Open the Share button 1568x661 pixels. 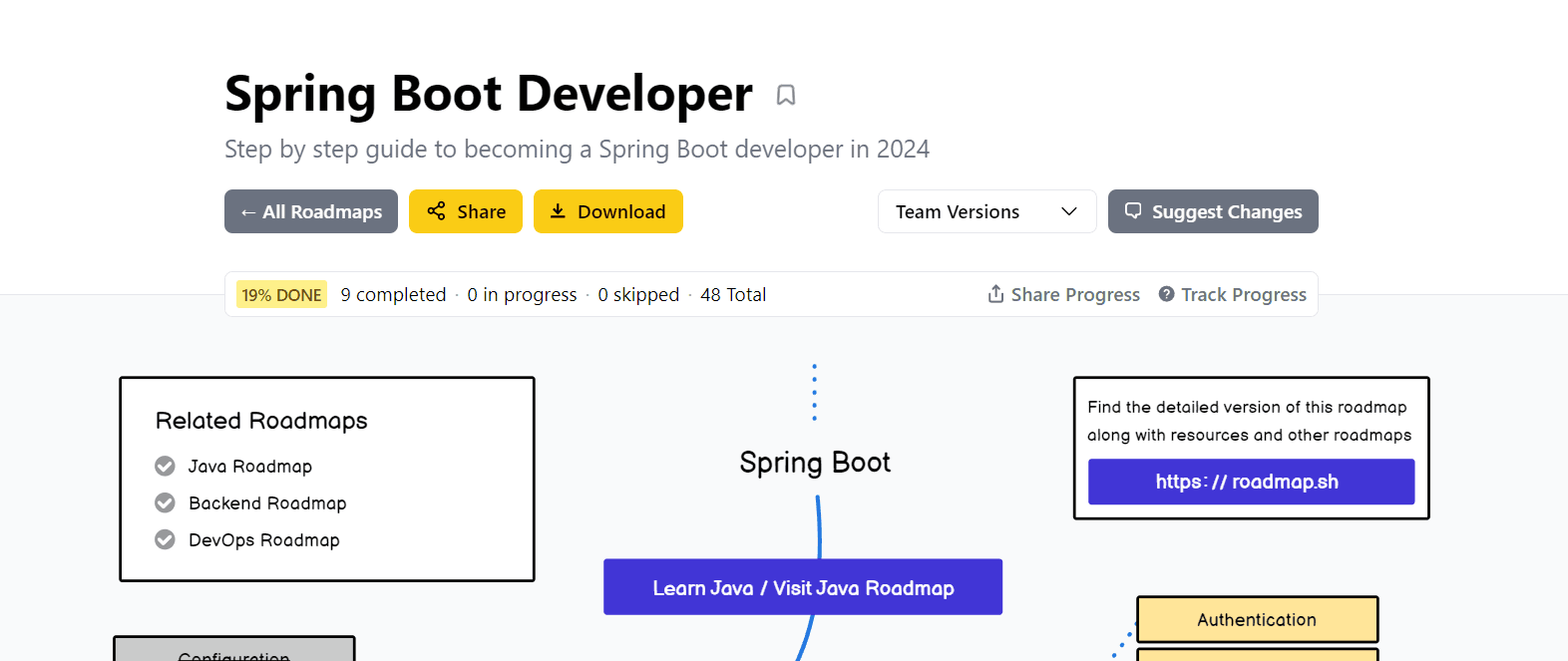click(466, 211)
